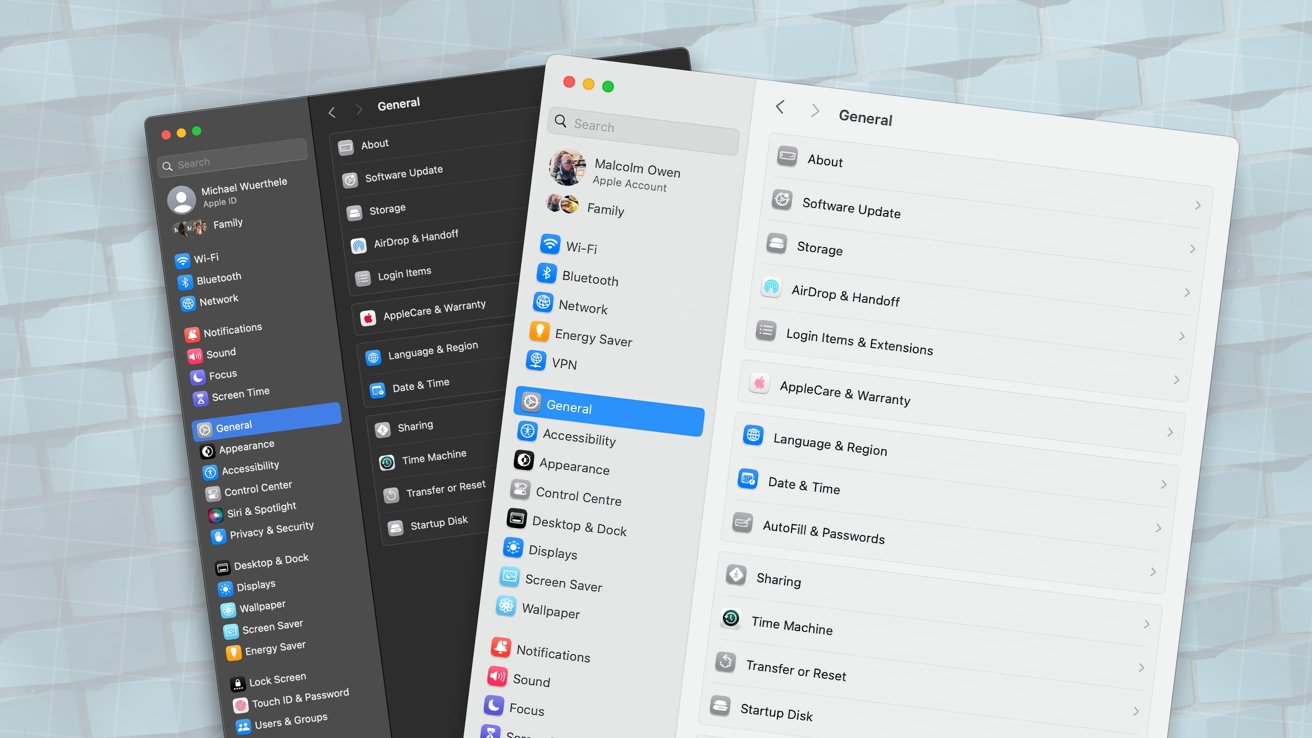1312x738 pixels.
Task: Click Storage drive icon in light window
Action: [776, 243]
